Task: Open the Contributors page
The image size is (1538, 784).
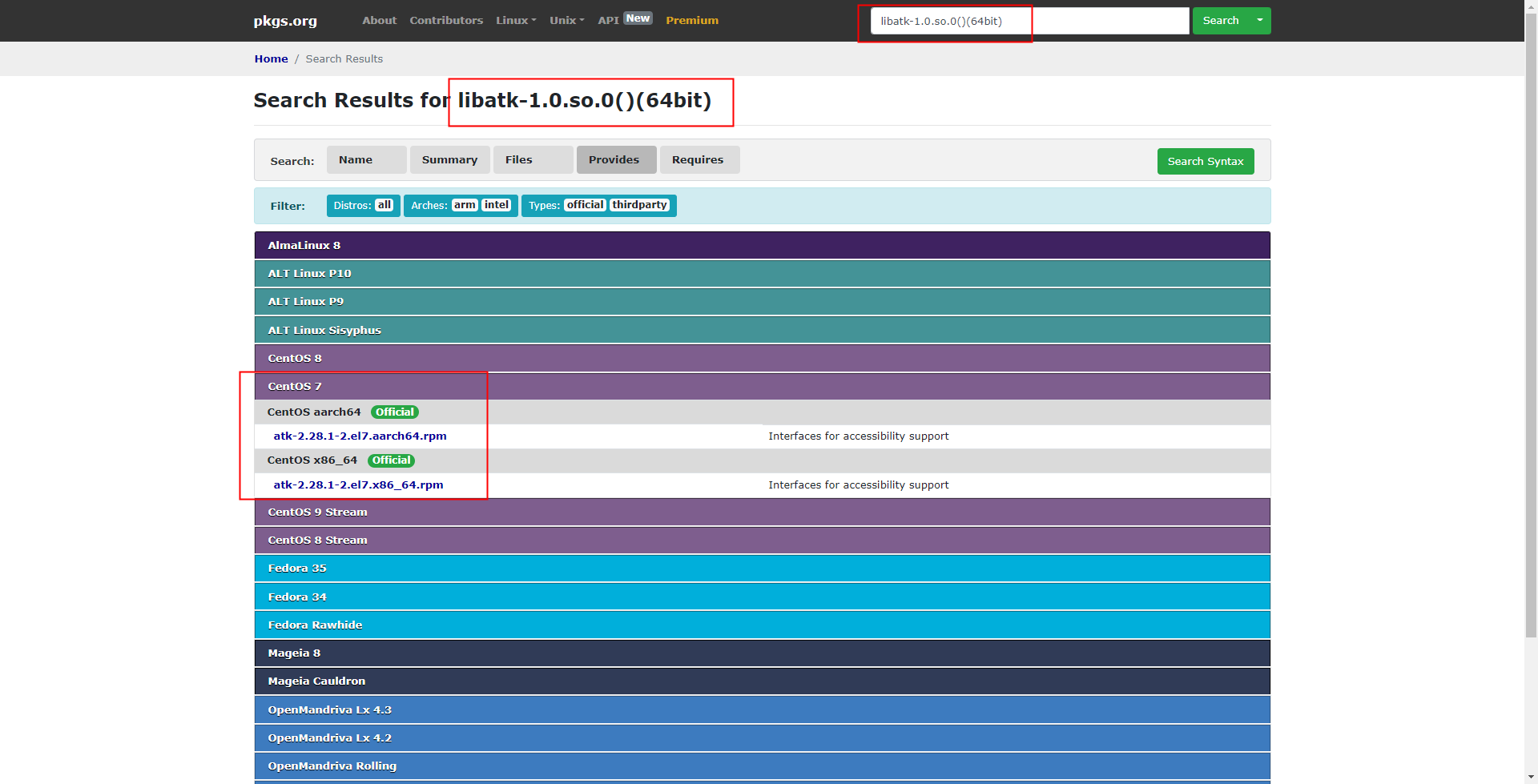Action: 446,20
